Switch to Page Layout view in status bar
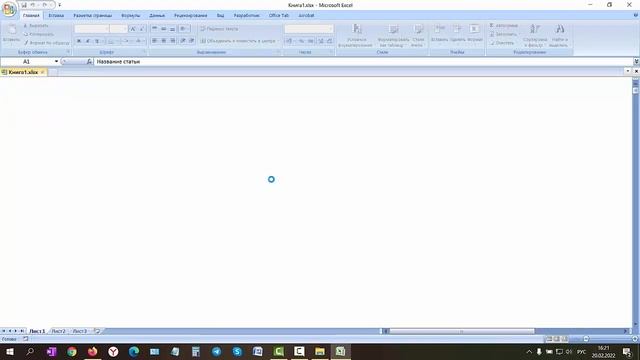640x360 pixels. [556, 339]
